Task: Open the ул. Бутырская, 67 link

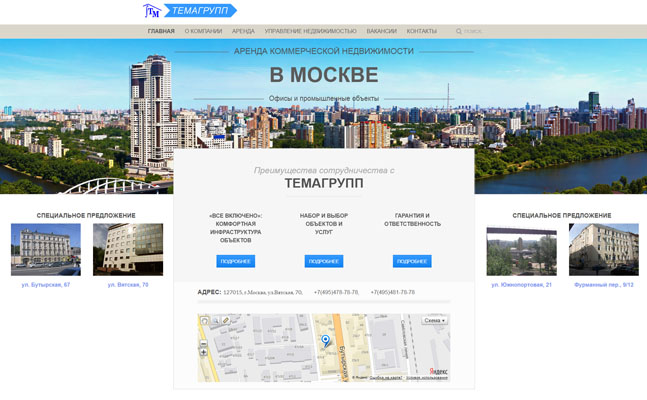Action: pos(46,285)
